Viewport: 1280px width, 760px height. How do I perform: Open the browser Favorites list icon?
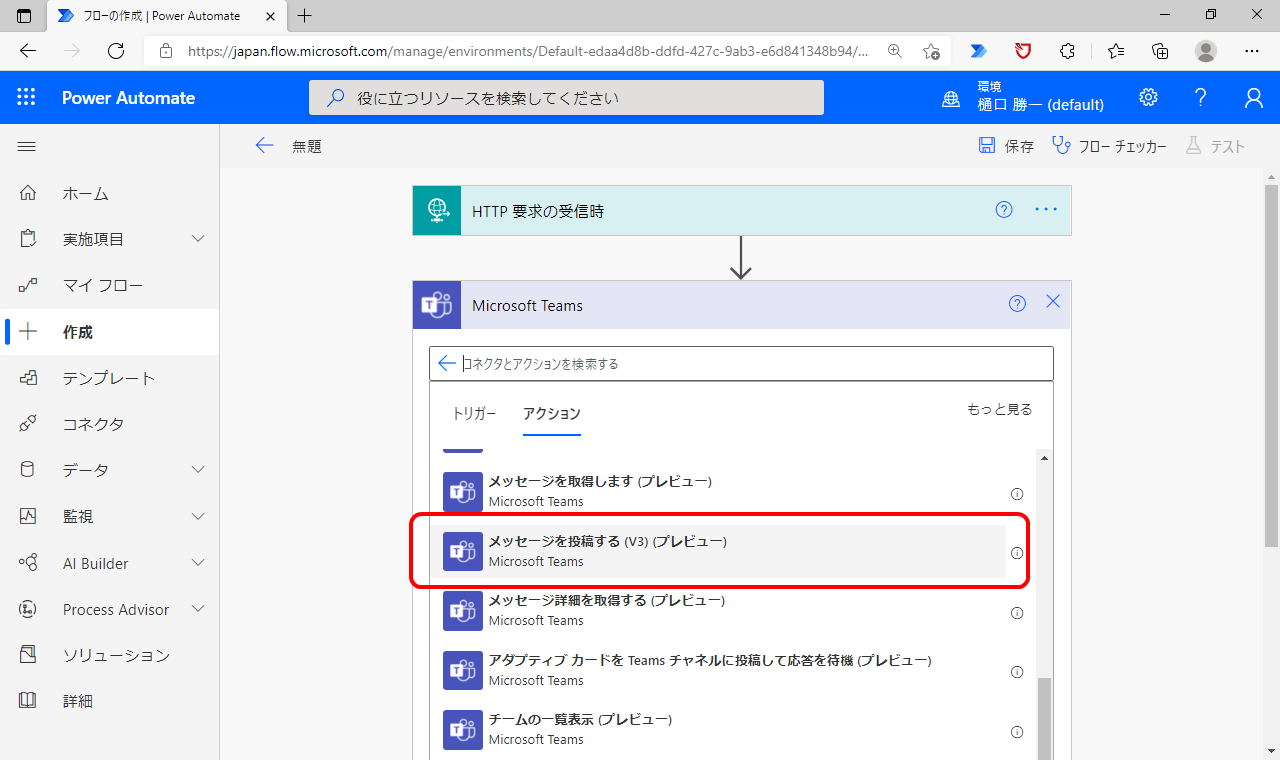tap(1116, 51)
